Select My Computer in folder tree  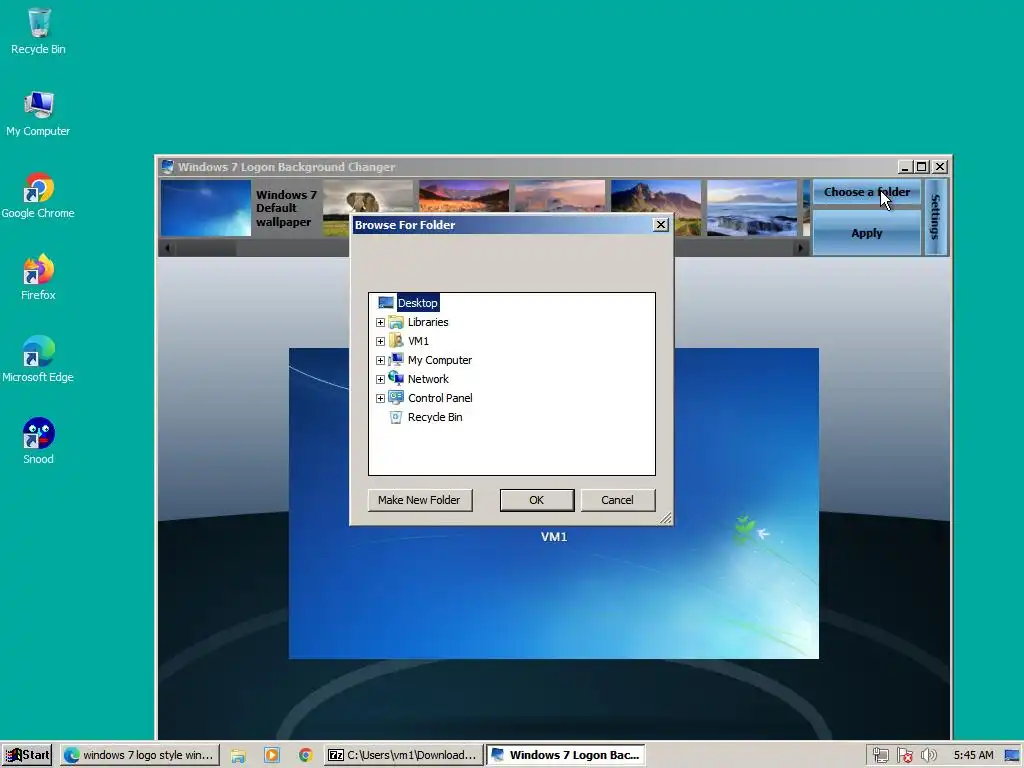(x=440, y=360)
